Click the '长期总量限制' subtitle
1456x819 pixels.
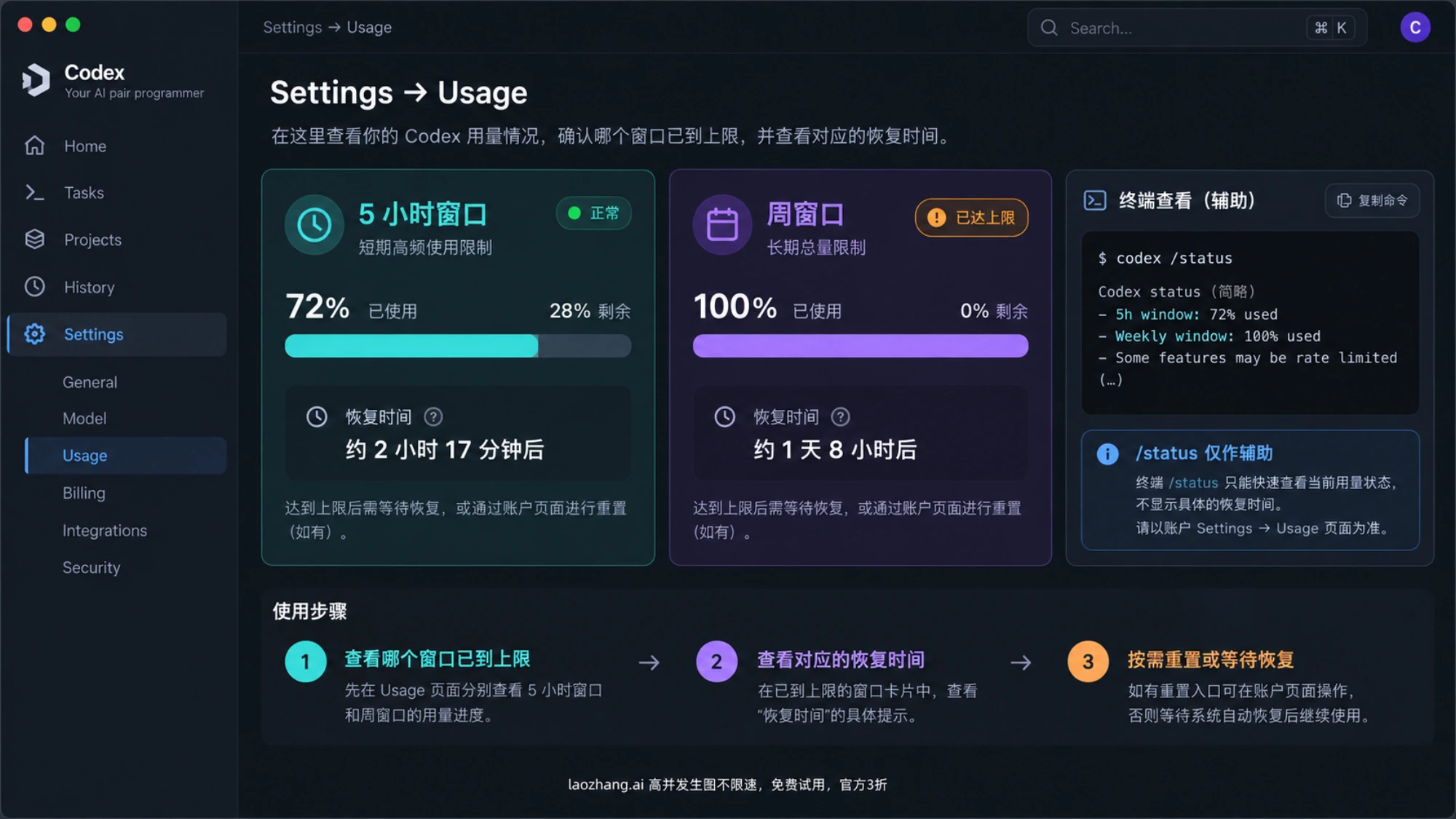[x=816, y=248]
